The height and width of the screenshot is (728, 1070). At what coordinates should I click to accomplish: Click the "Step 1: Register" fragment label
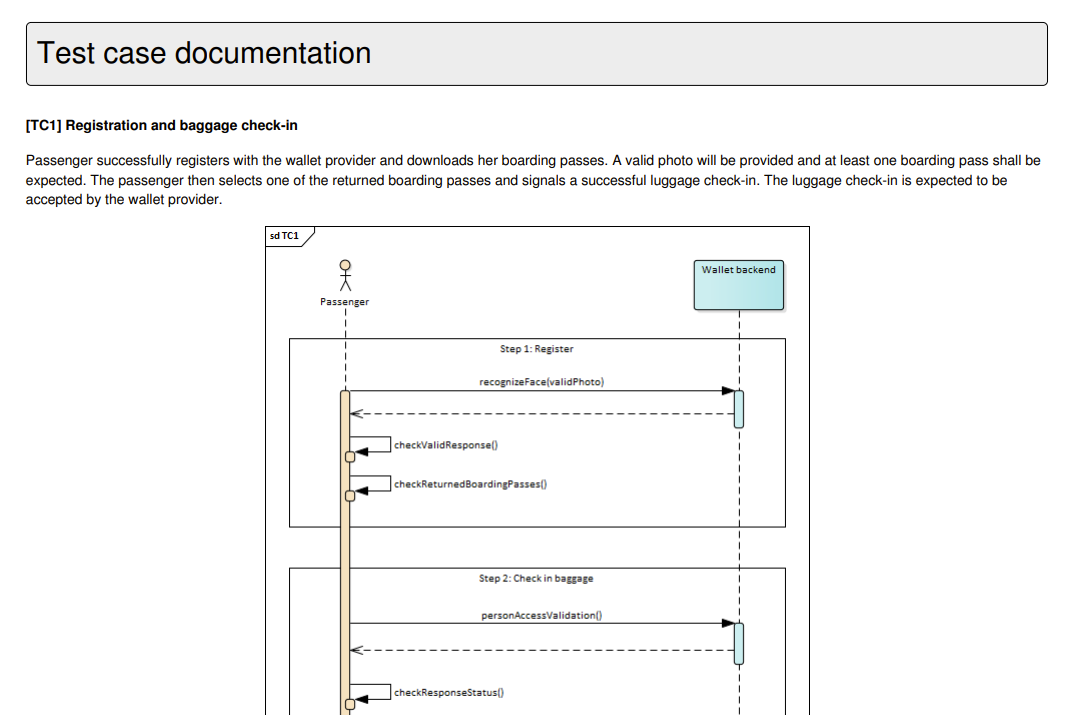tap(536, 349)
